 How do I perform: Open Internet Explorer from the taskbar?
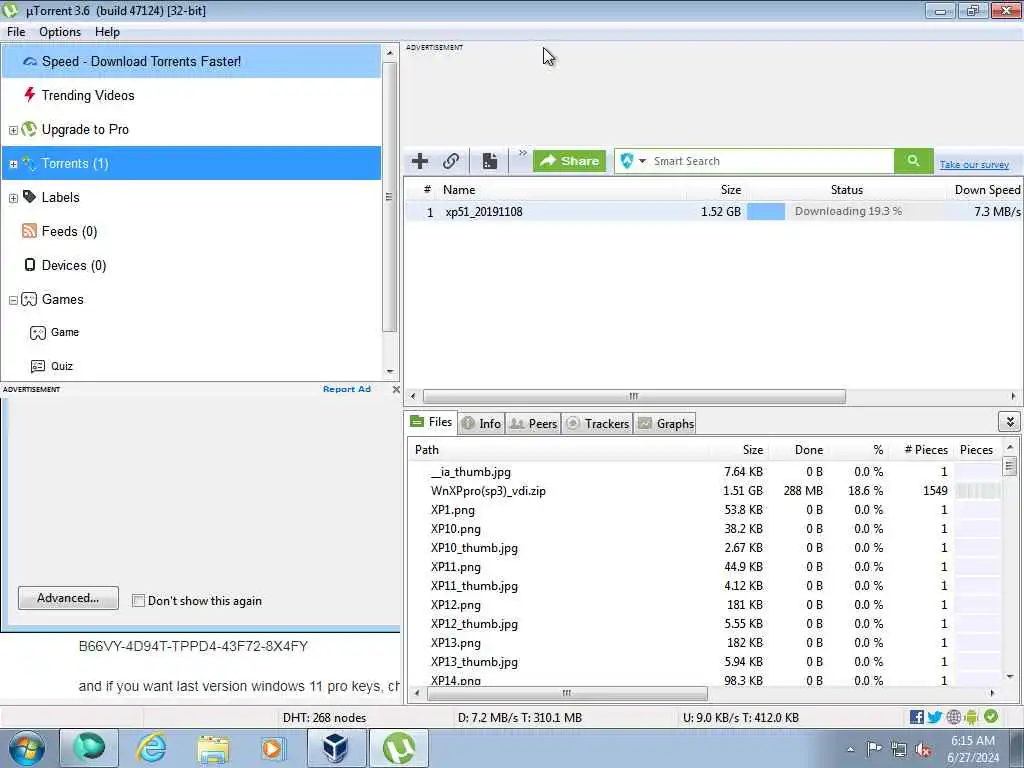pyautogui.click(x=151, y=748)
